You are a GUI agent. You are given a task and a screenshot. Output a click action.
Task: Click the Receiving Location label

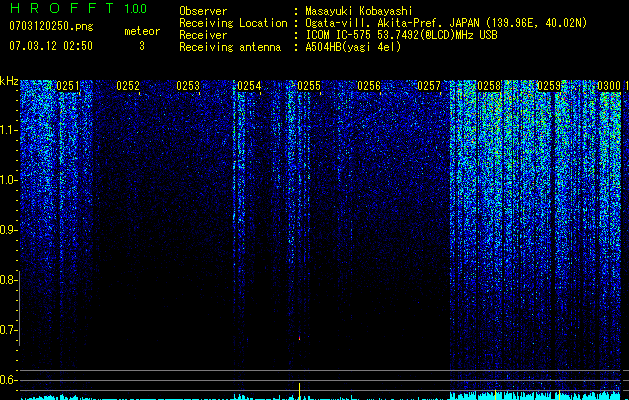233,23
